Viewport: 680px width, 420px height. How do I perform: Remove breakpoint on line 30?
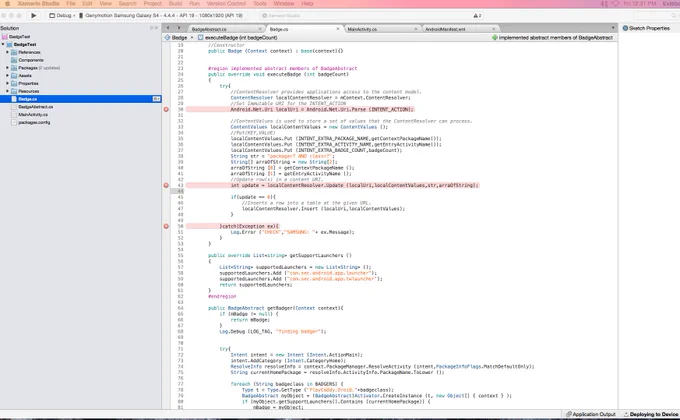click(x=166, y=109)
